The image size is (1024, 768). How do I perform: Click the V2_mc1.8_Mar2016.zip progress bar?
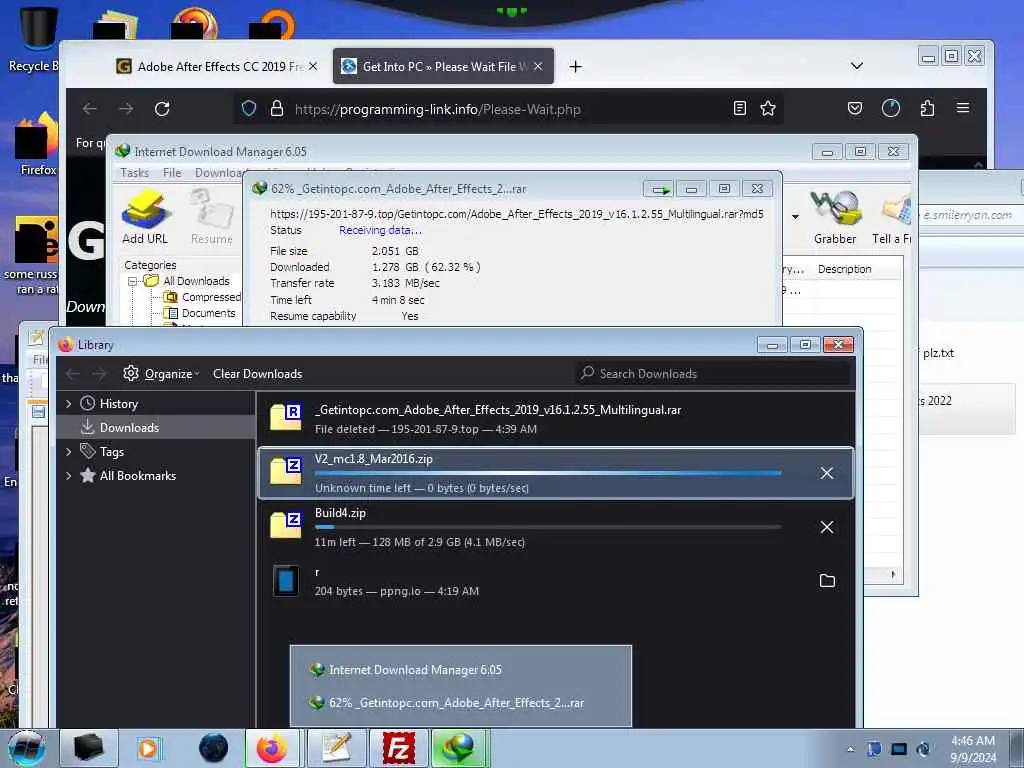point(547,473)
